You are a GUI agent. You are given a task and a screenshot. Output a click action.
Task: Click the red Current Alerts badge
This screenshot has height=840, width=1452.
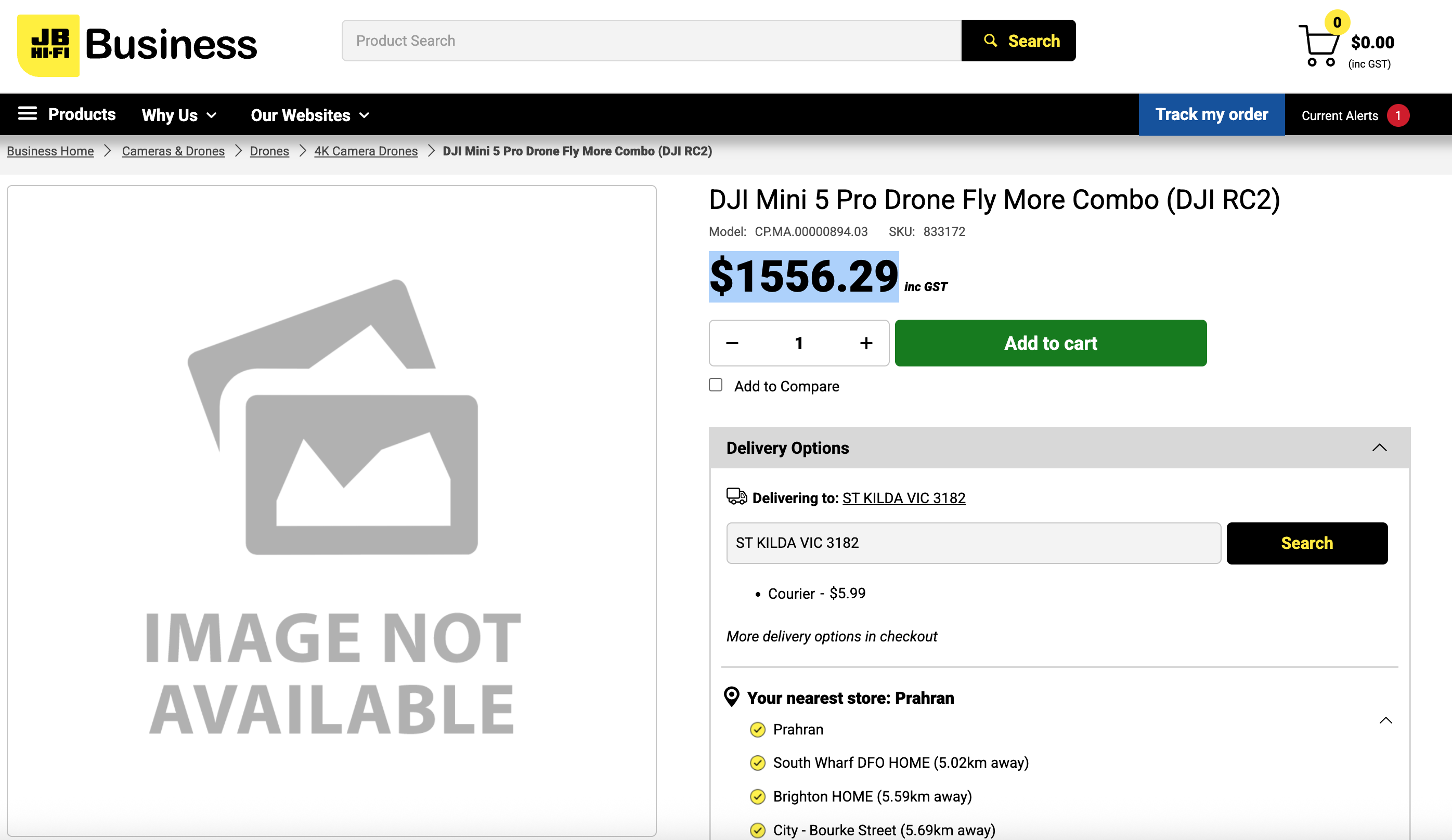(1398, 115)
